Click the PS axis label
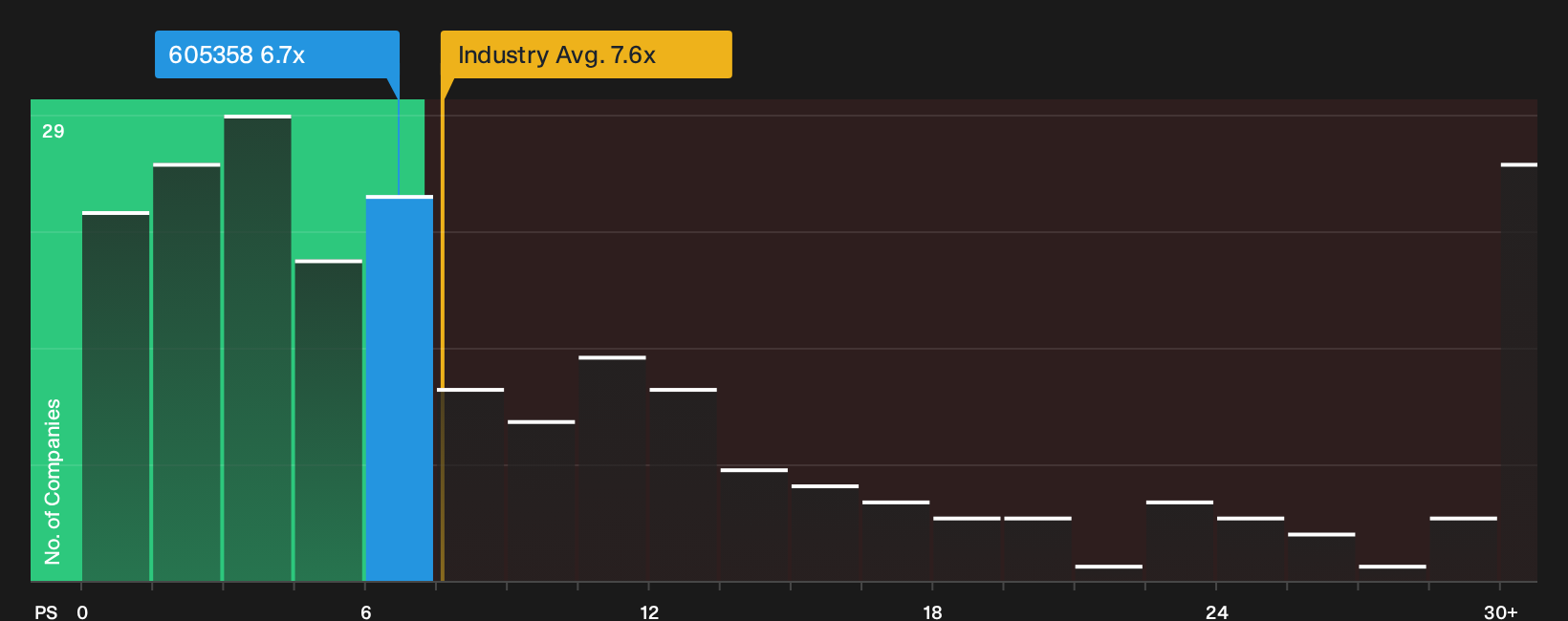The width and height of the screenshot is (1568, 621). [46, 611]
